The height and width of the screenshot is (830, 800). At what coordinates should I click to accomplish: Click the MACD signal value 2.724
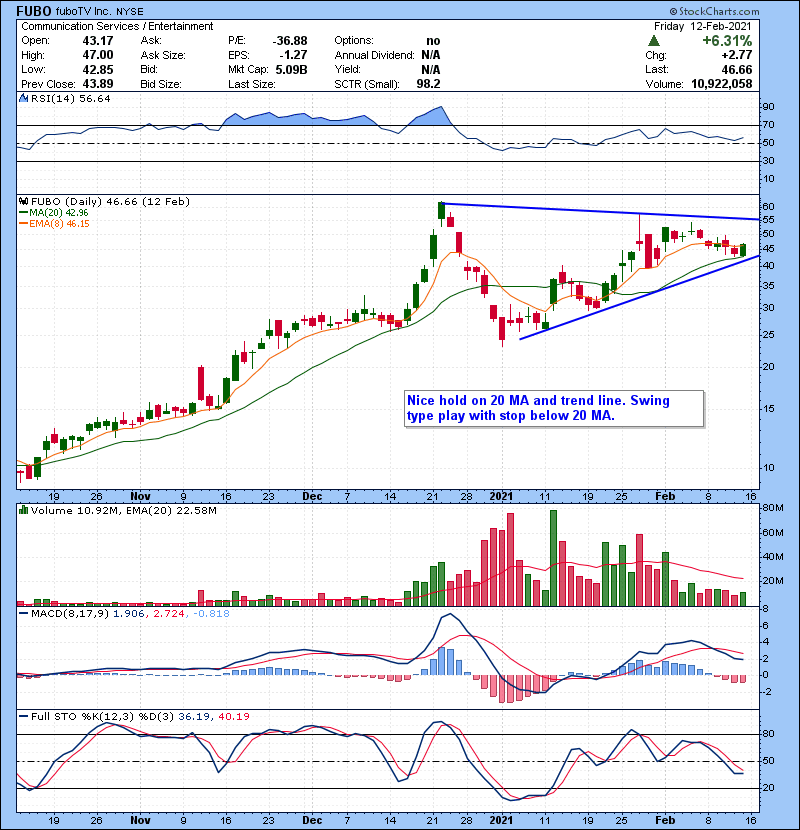168,614
